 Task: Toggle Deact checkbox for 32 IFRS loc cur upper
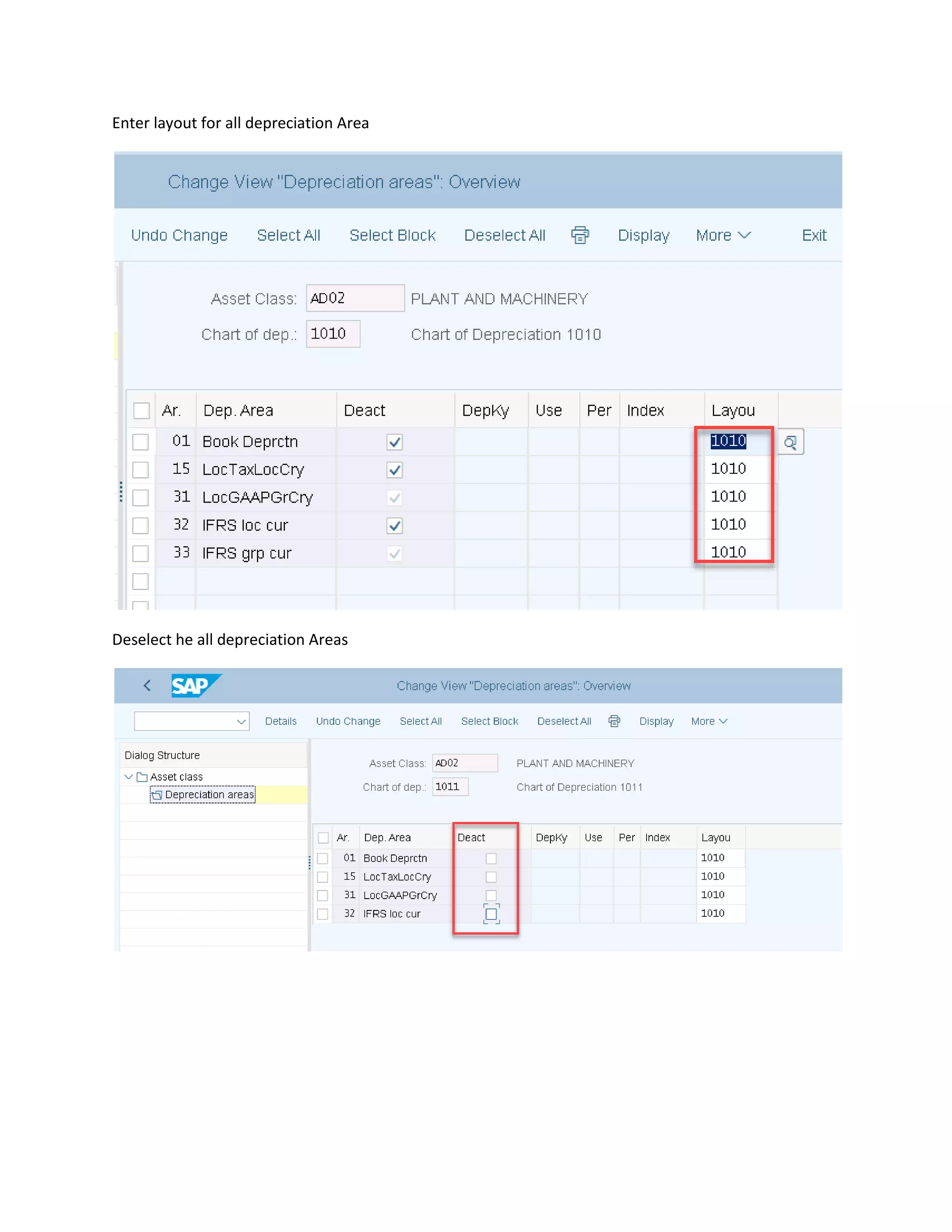click(395, 525)
